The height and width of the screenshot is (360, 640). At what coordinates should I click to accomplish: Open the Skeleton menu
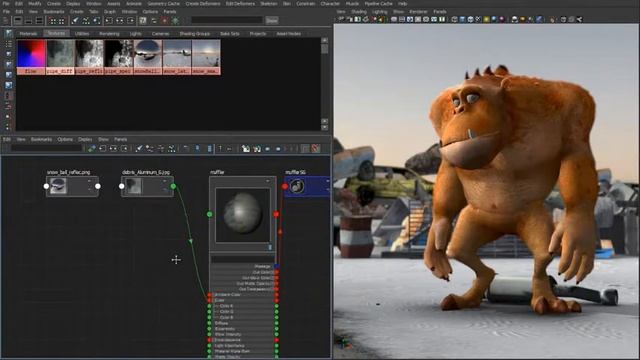pos(269,4)
